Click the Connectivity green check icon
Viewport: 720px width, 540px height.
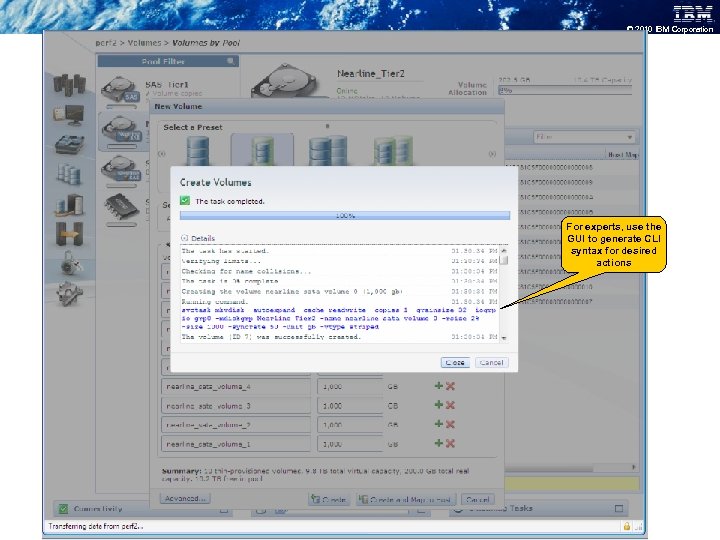click(x=64, y=508)
